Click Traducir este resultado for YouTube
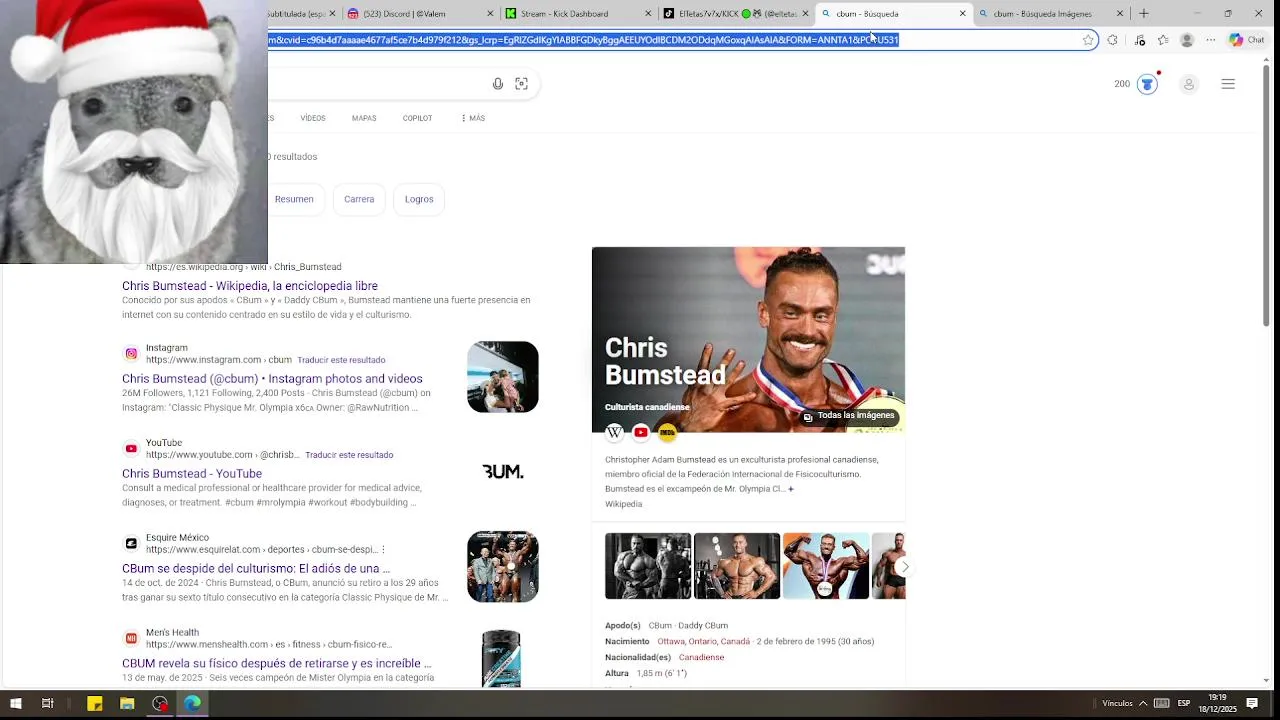The image size is (1280, 720). tap(349, 455)
